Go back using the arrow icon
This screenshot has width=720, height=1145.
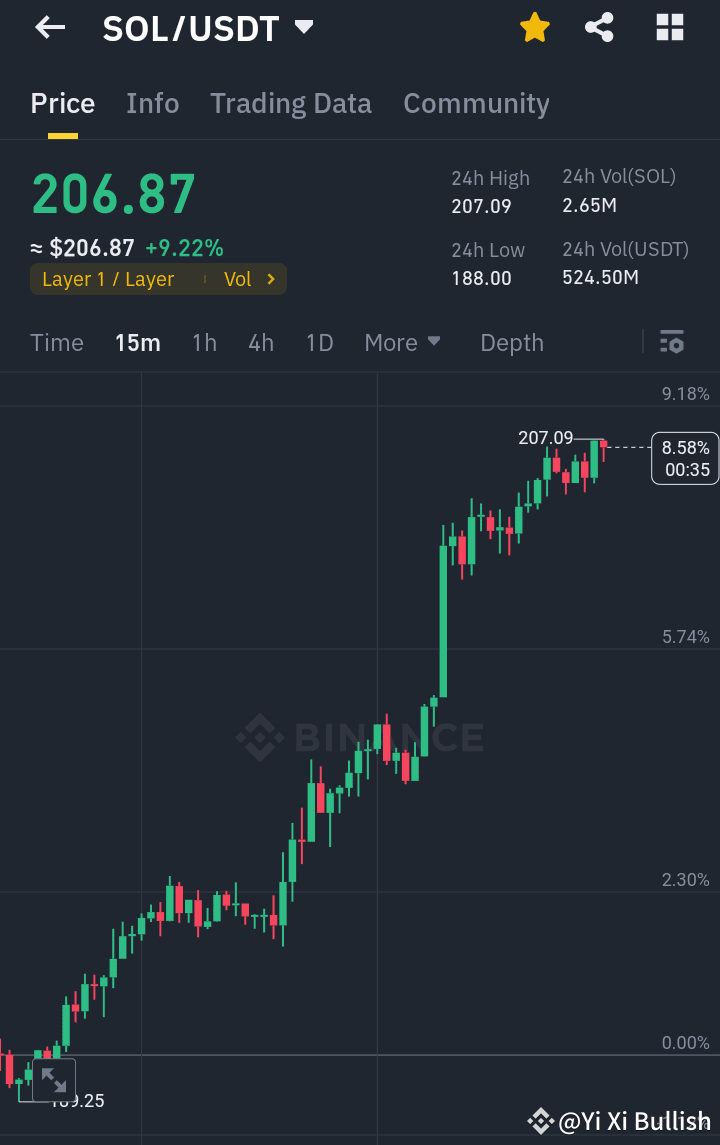48,27
